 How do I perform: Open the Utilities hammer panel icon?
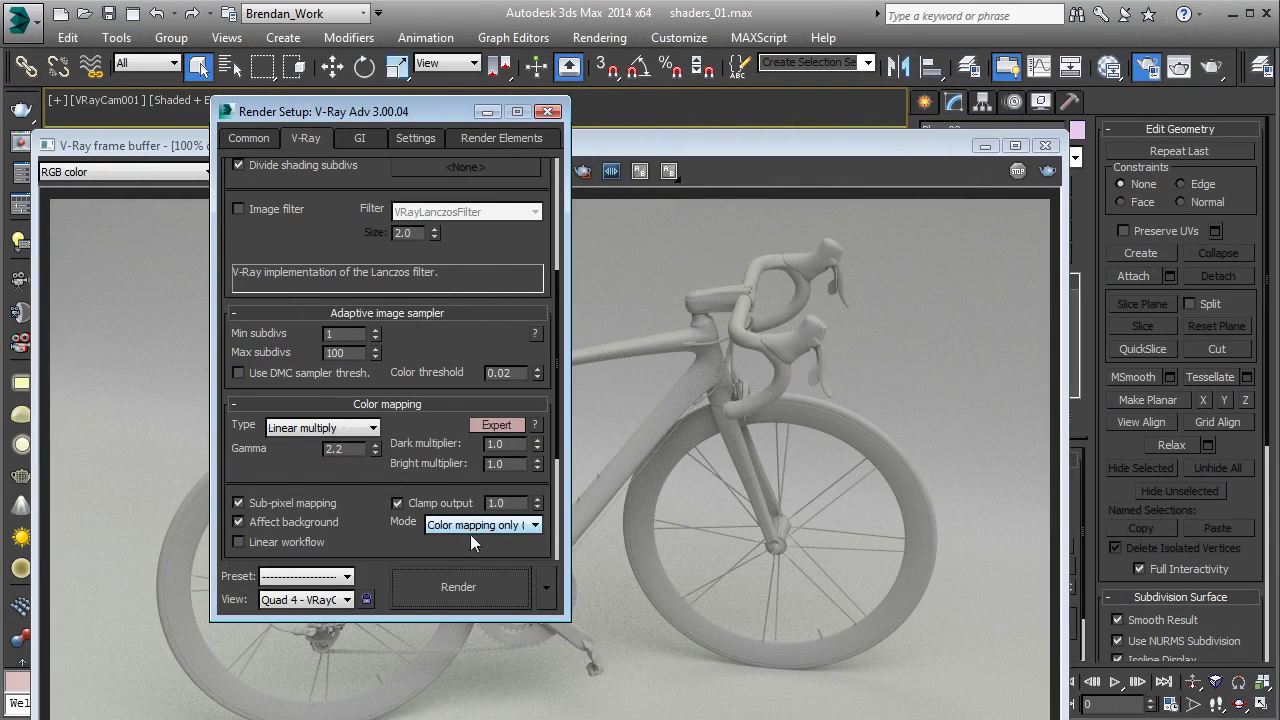1070,102
